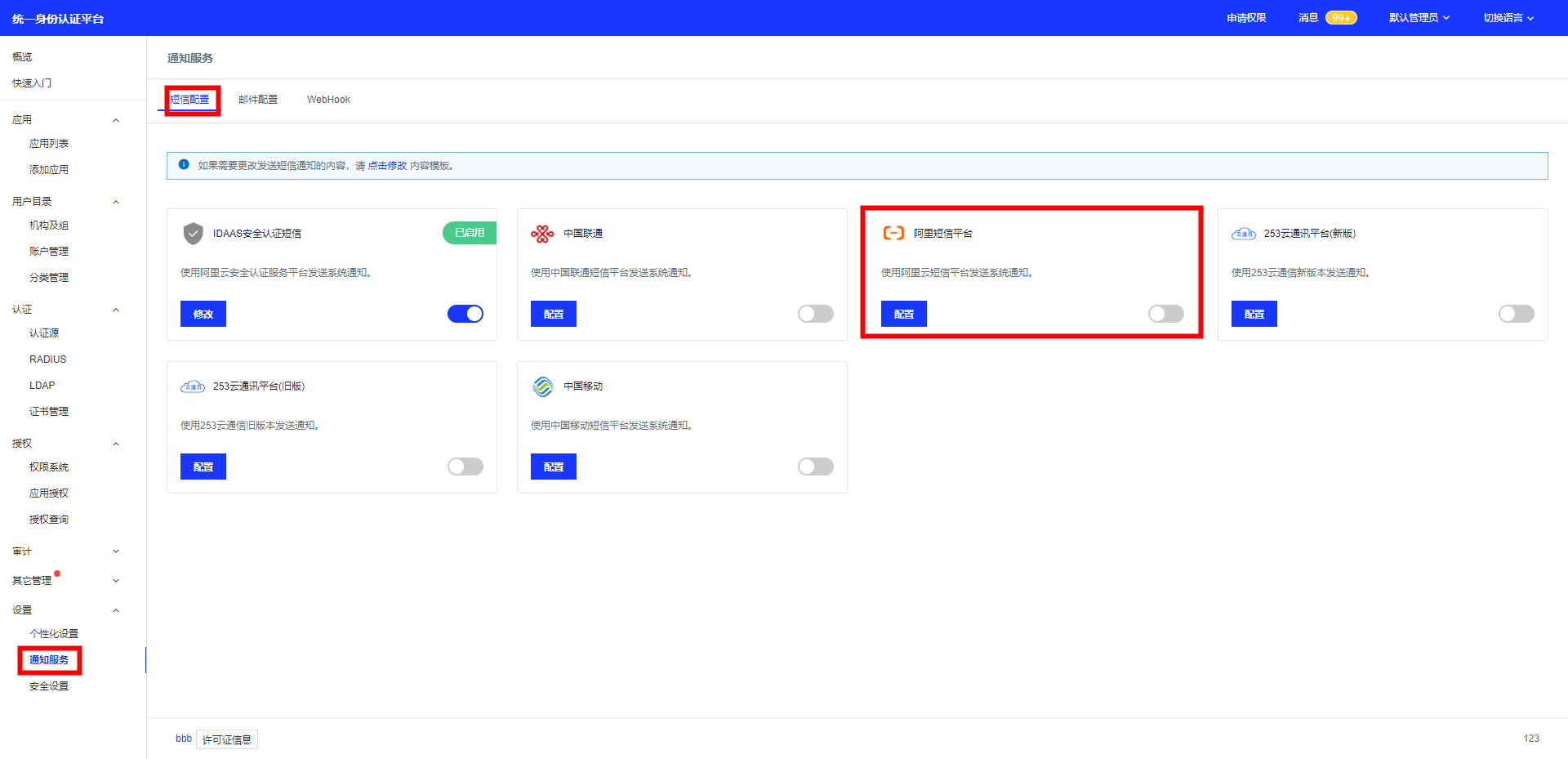Click the 许可证信息 footer button
This screenshot has height=759, width=1568.
(x=227, y=739)
